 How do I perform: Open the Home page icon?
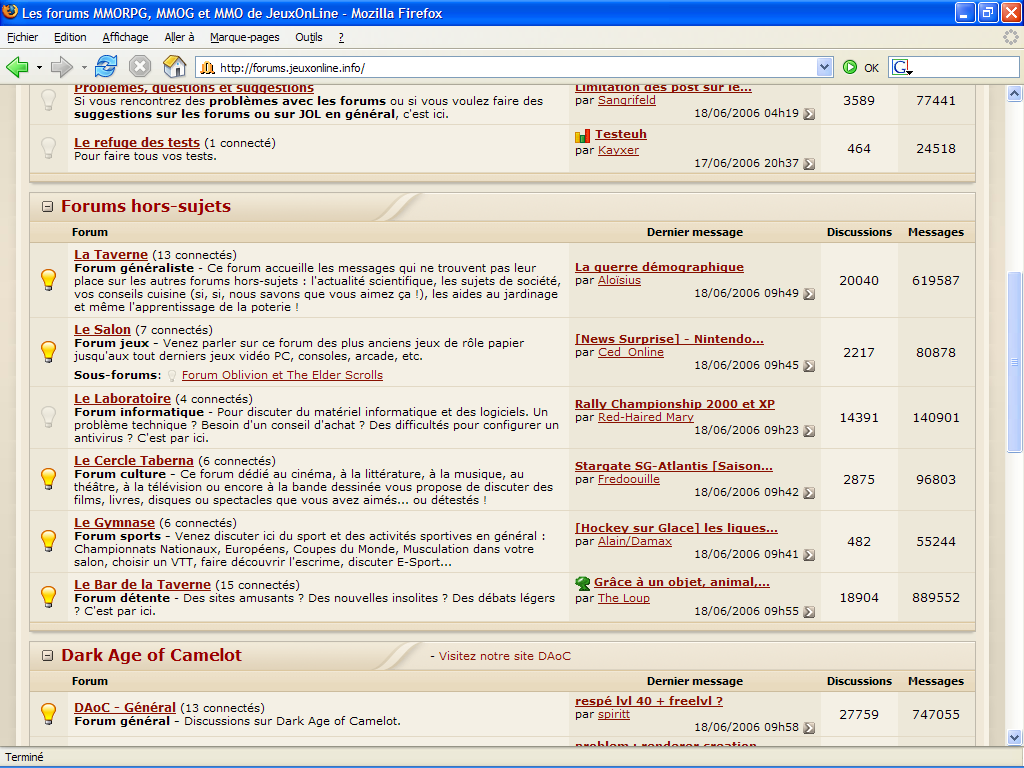174,67
